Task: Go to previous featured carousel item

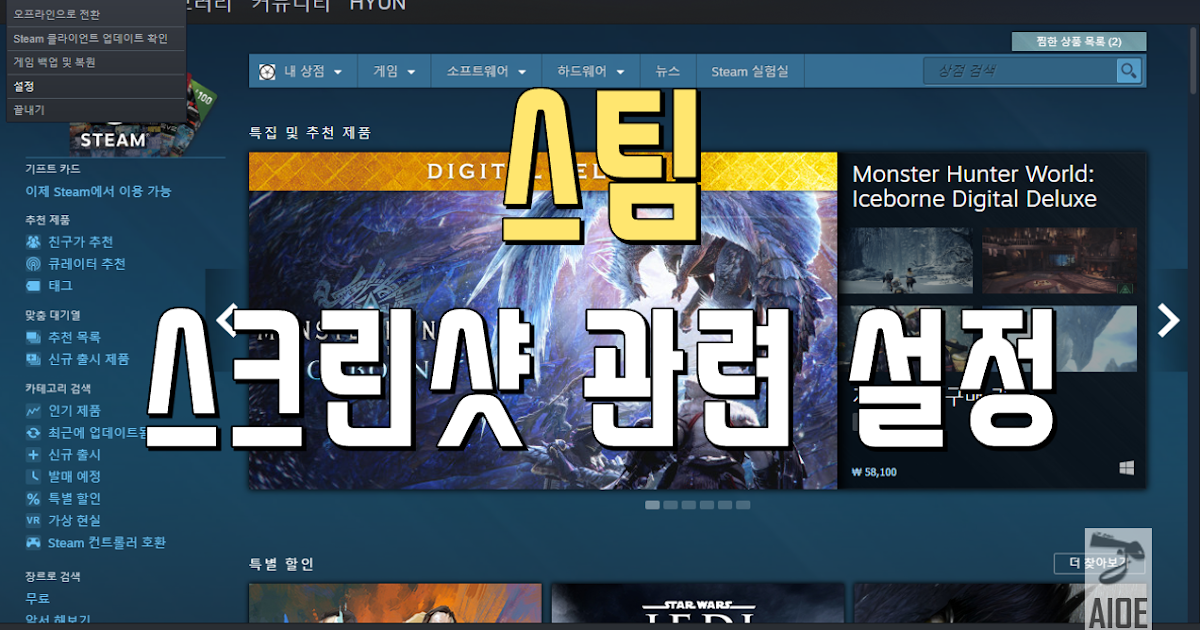Action: tap(226, 320)
